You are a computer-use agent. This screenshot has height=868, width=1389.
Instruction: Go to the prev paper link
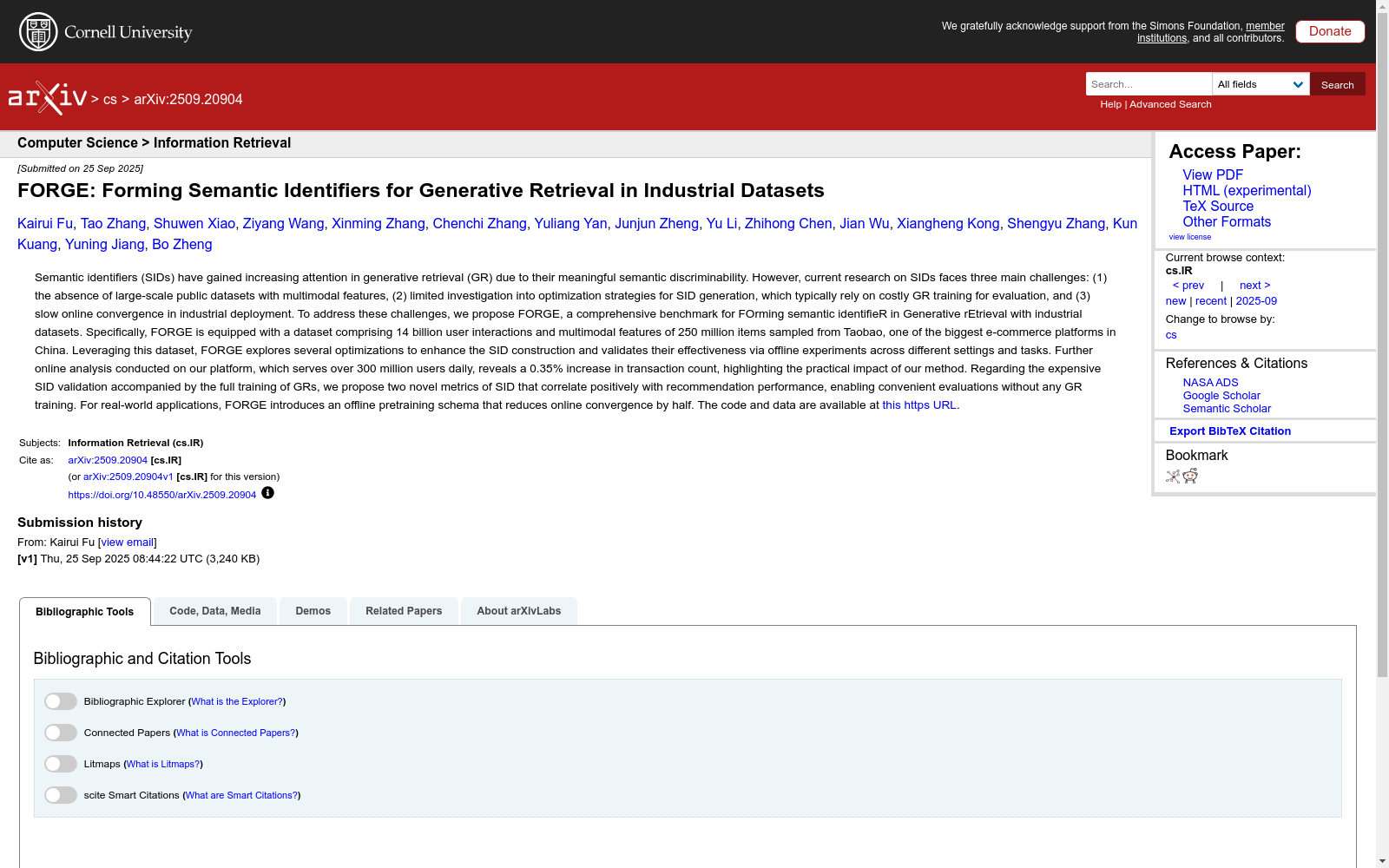pos(1188,285)
